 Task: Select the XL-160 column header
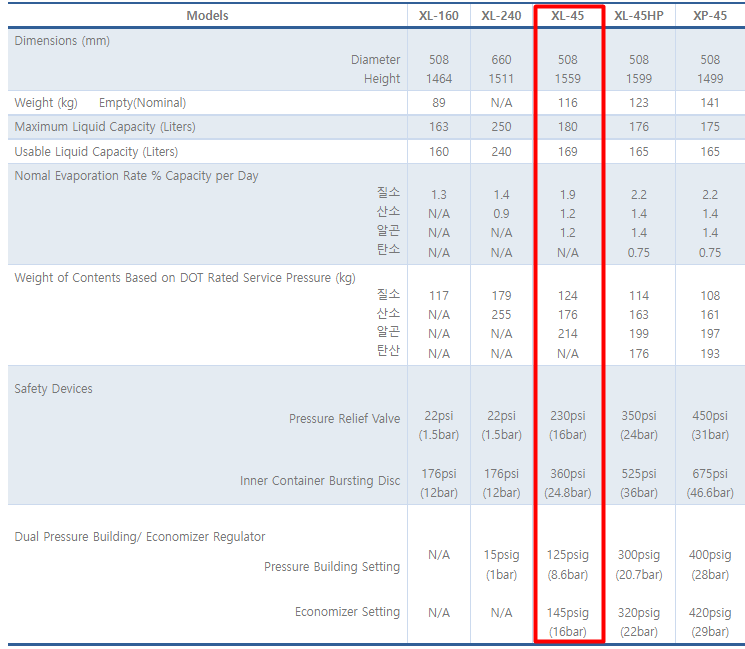439,15
